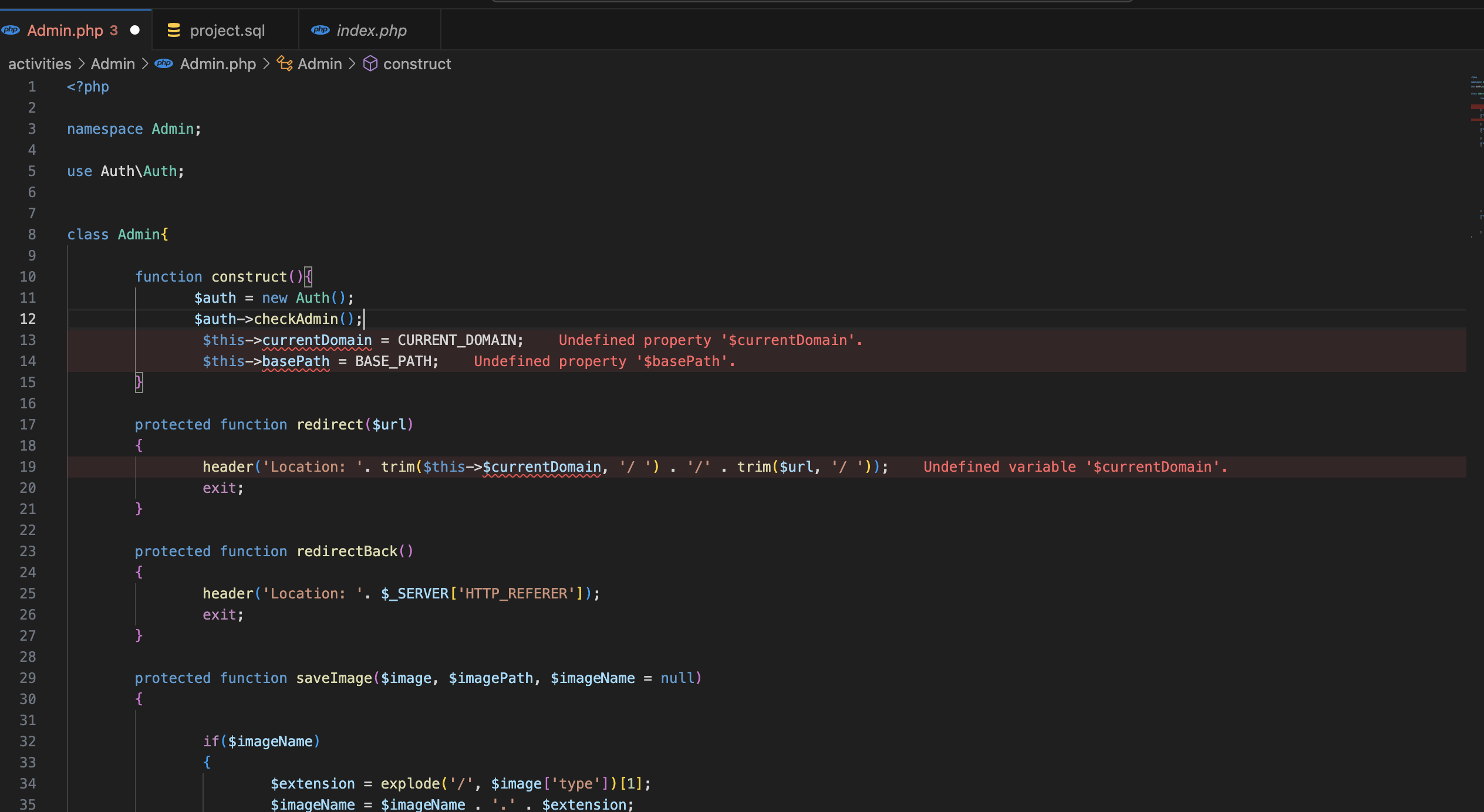
Task: Click 'namespace Admin;' text
Action: tap(134, 129)
